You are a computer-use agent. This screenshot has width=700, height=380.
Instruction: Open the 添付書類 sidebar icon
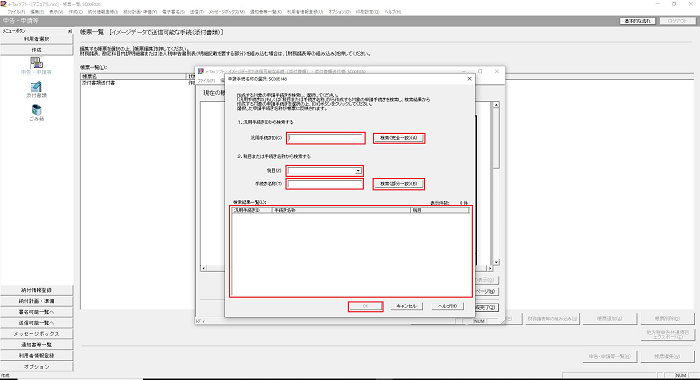tap(36, 90)
